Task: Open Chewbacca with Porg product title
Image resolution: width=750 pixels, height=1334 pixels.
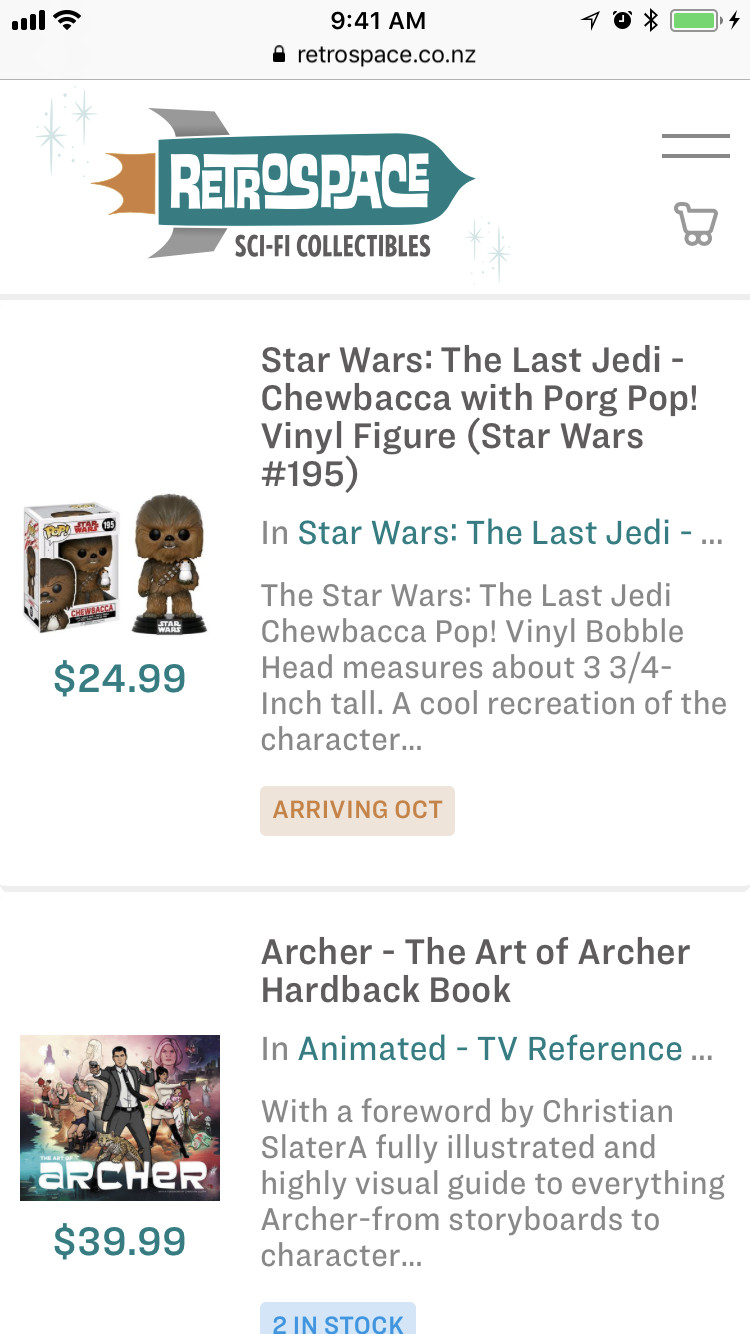Action: 479,417
